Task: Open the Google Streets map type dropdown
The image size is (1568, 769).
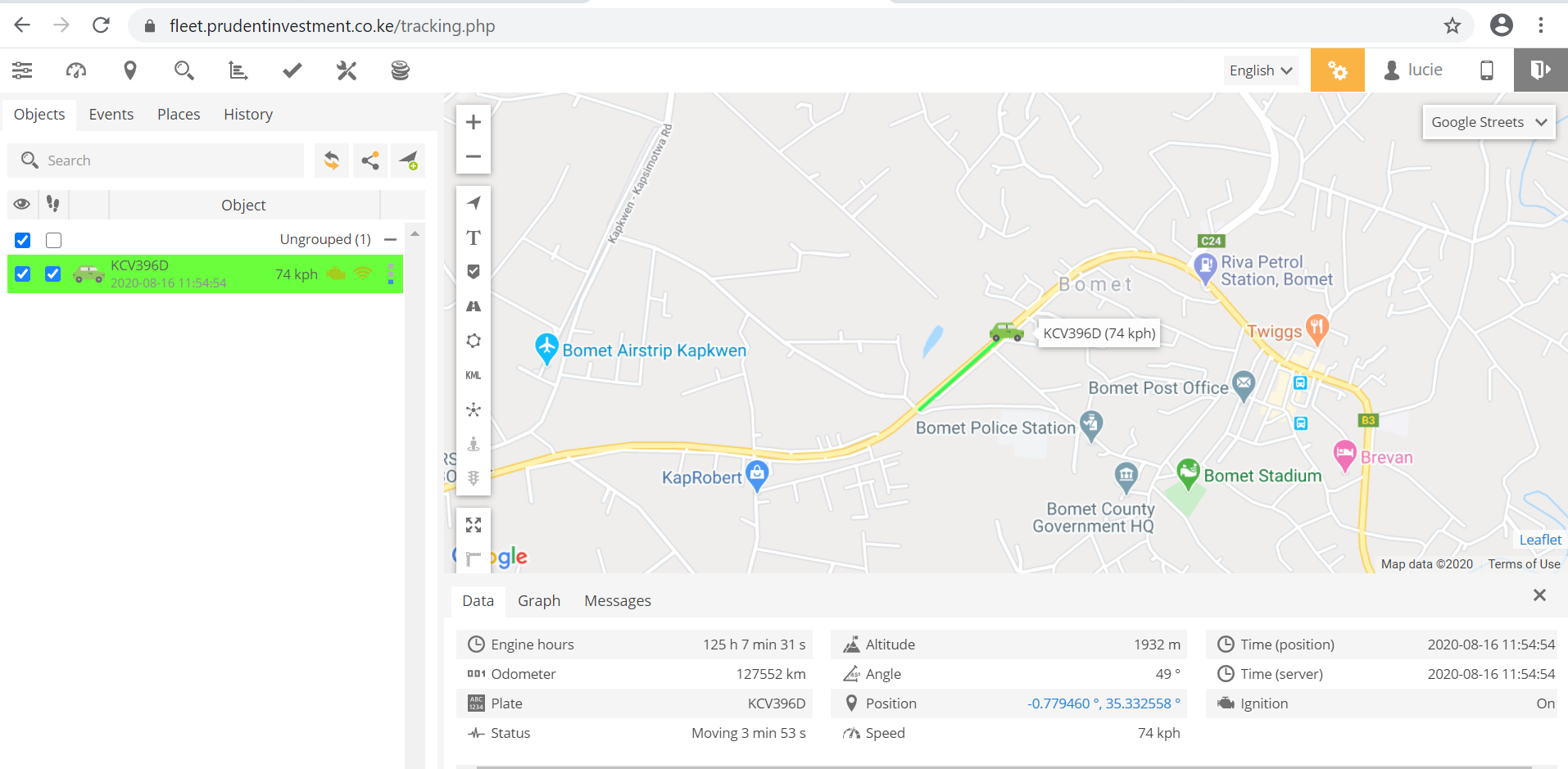Action: click(1488, 122)
